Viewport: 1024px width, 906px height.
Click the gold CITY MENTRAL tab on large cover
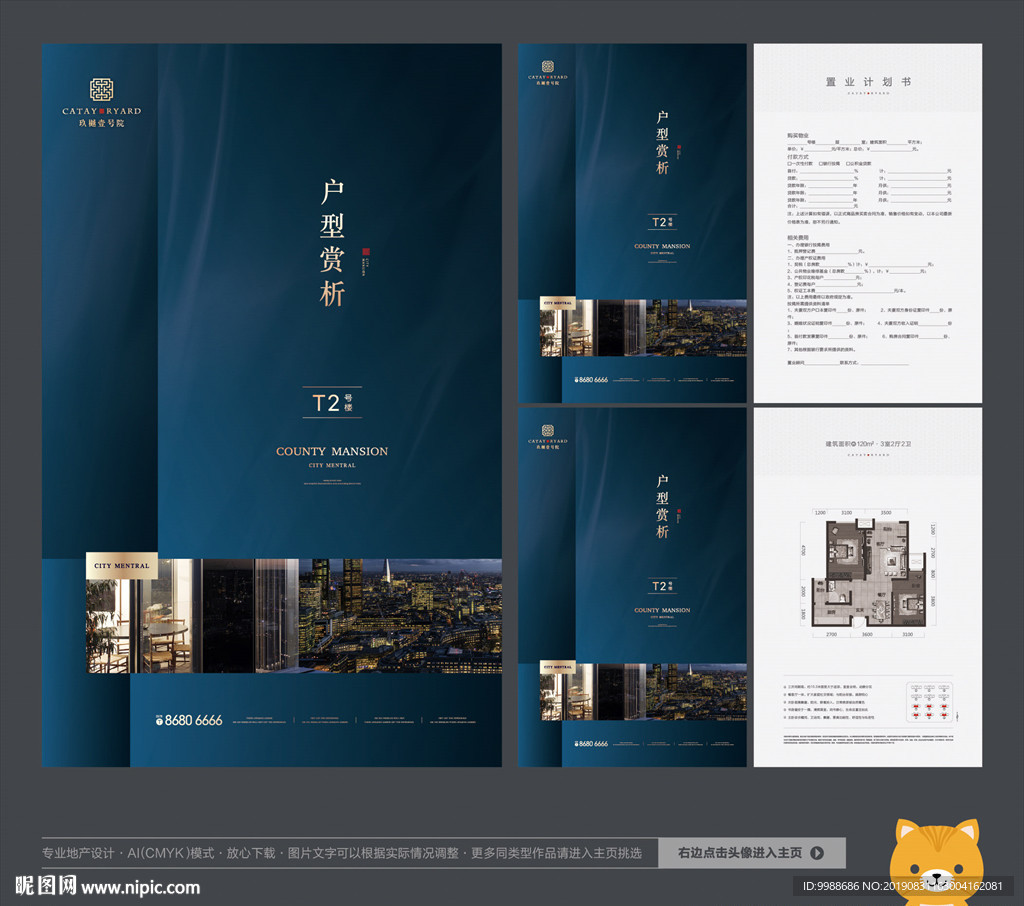point(121,566)
